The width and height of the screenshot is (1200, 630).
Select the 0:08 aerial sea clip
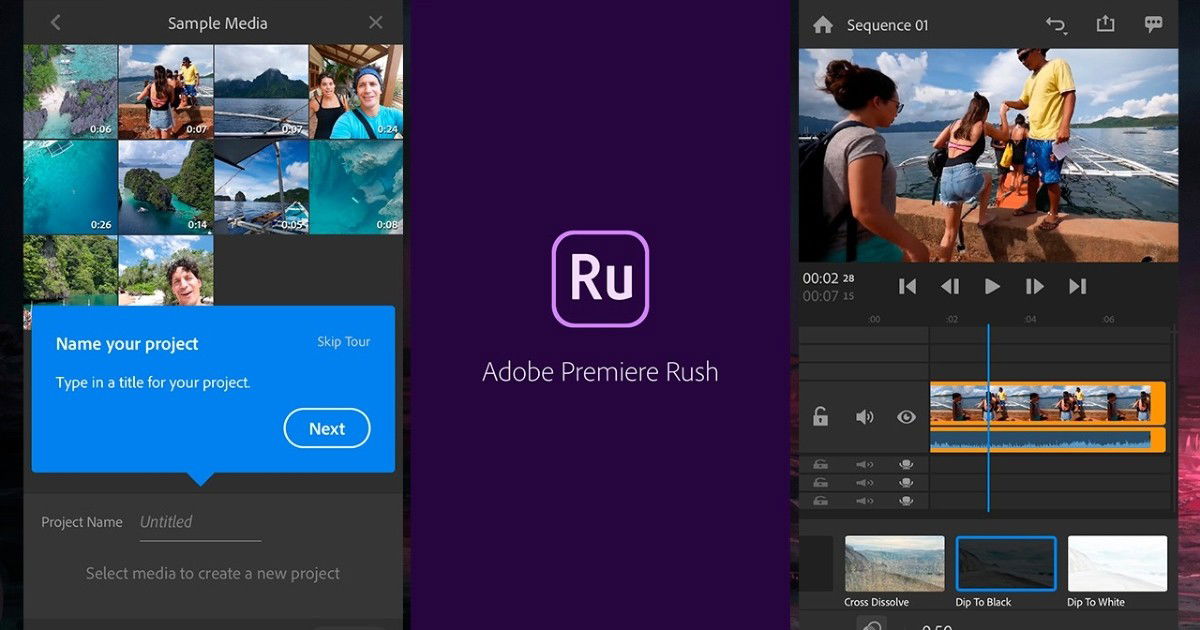pyautogui.click(x=356, y=187)
